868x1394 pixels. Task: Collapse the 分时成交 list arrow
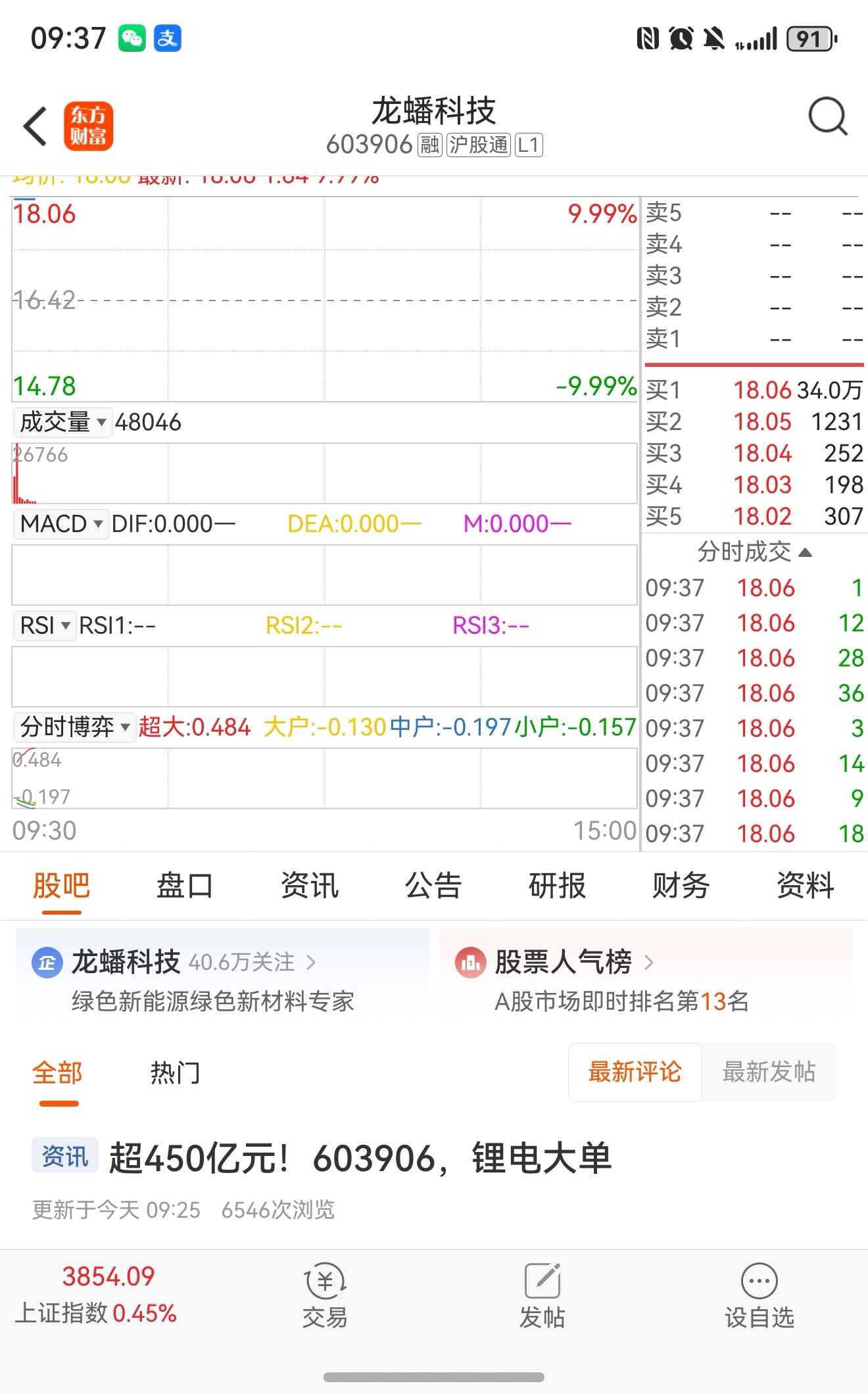[805, 552]
